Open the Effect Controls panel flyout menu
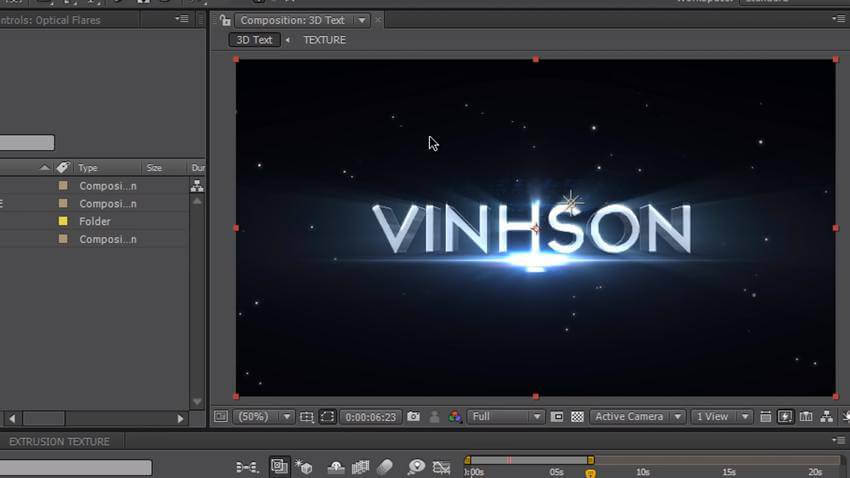This screenshot has width=850, height=478. [x=182, y=19]
